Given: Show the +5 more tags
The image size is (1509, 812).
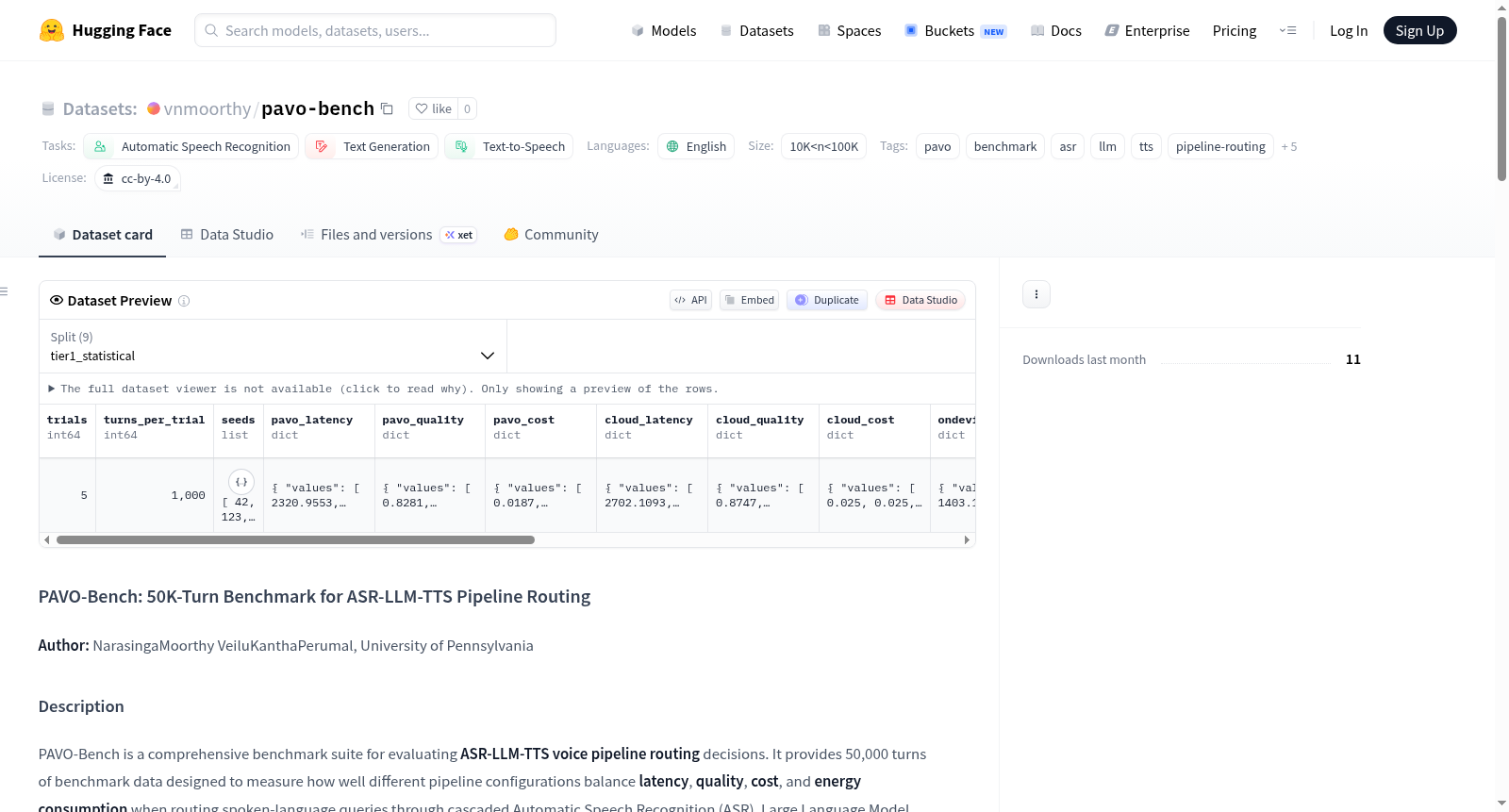Looking at the screenshot, I should (x=1289, y=147).
